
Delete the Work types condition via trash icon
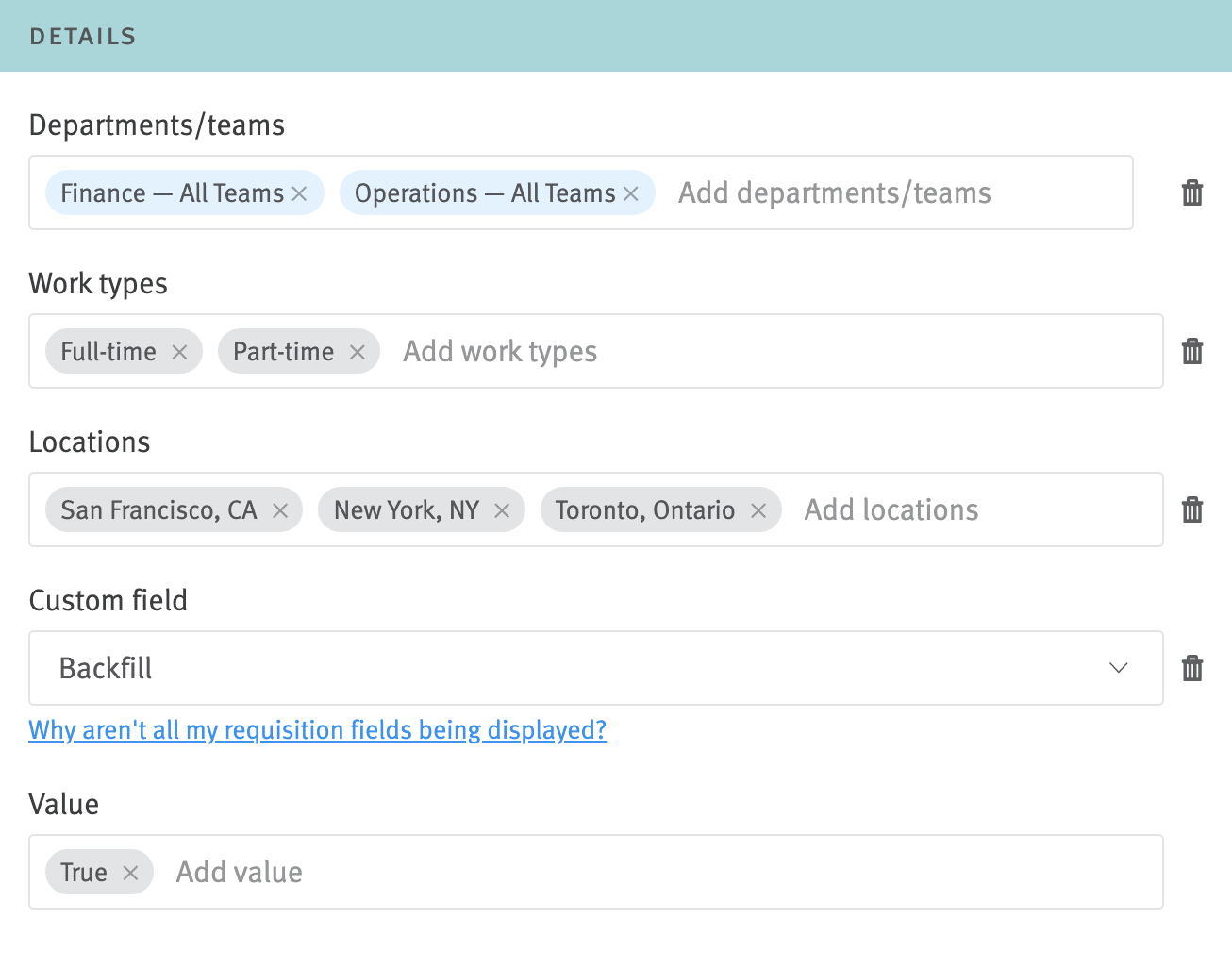pyautogui.click(x=1192, y=351)
